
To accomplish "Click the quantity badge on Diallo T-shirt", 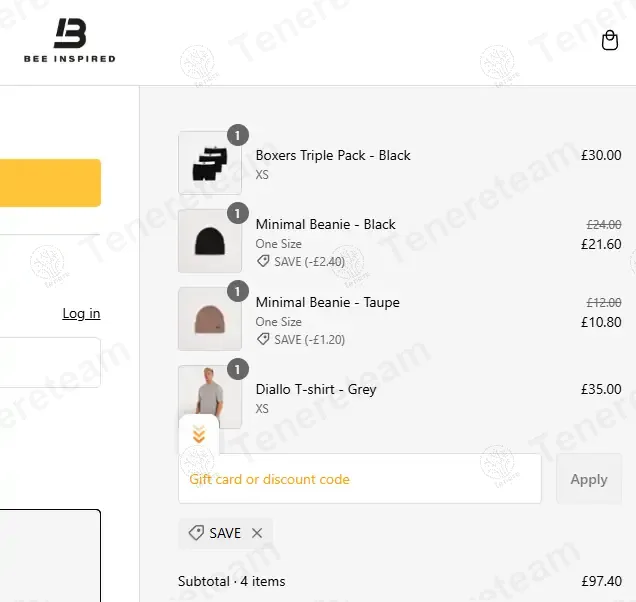I will [x=238, y=369].
